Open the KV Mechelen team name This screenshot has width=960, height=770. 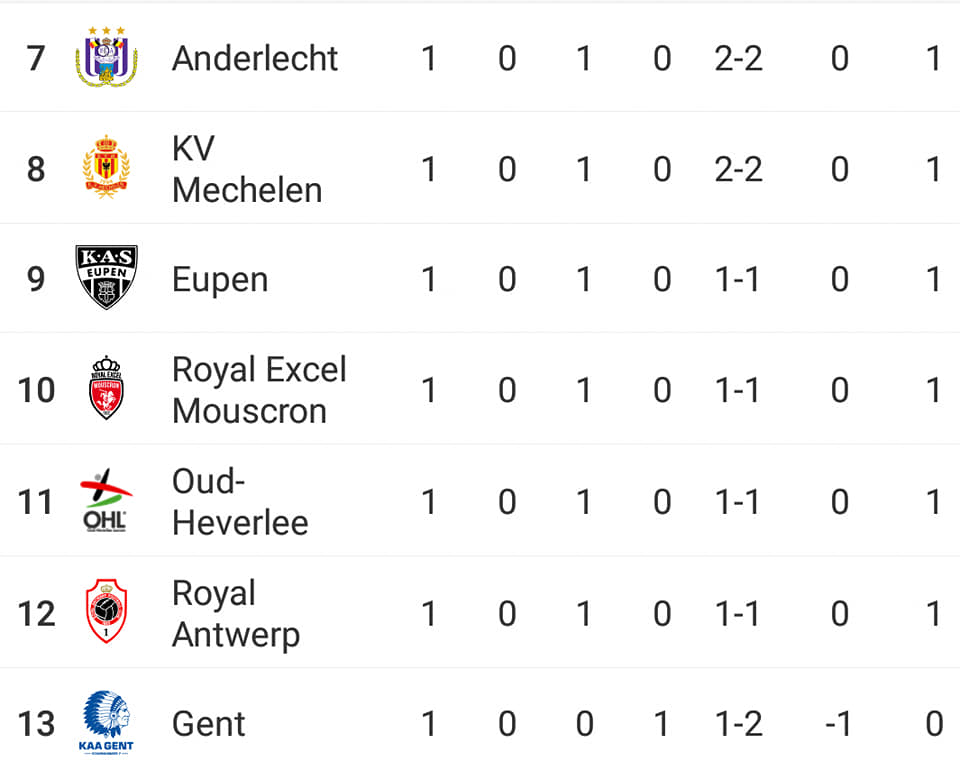[247, 169]
